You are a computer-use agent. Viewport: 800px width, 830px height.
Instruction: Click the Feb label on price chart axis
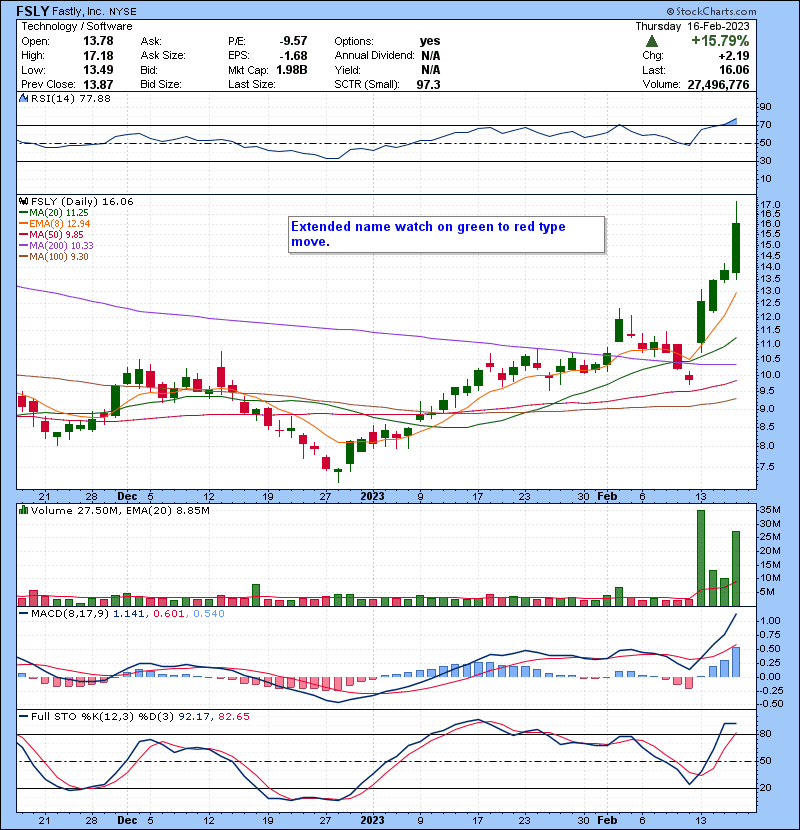[x=607, y=497]
